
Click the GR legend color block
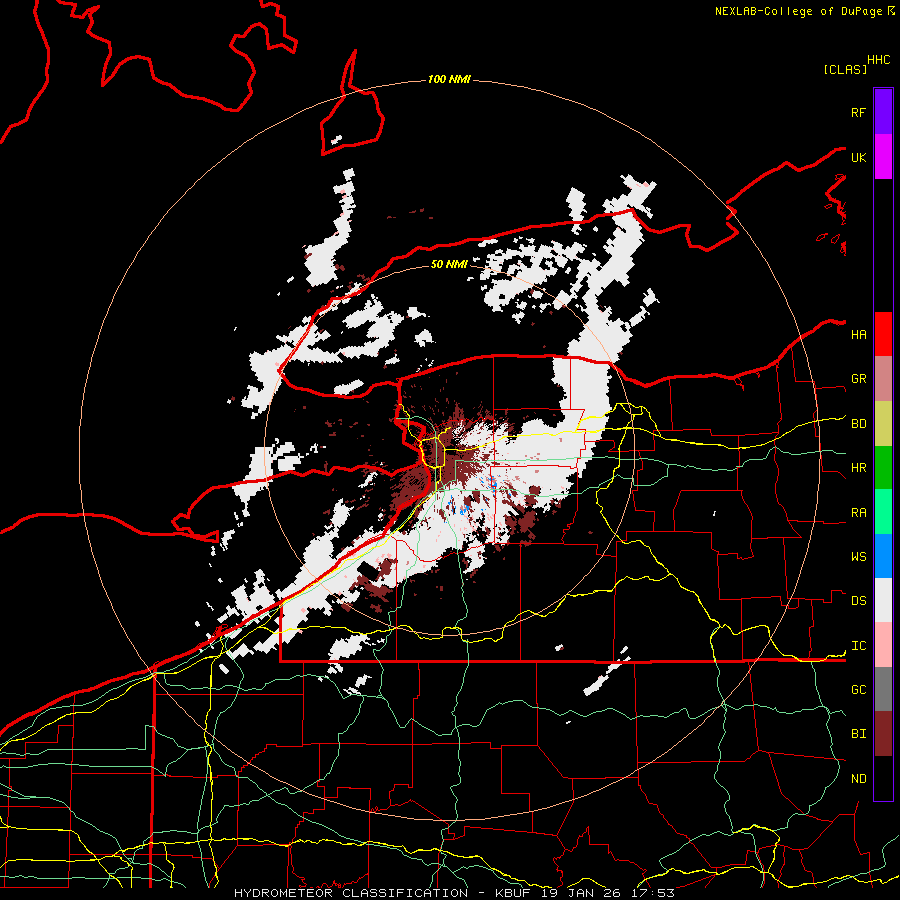point(883,379)
